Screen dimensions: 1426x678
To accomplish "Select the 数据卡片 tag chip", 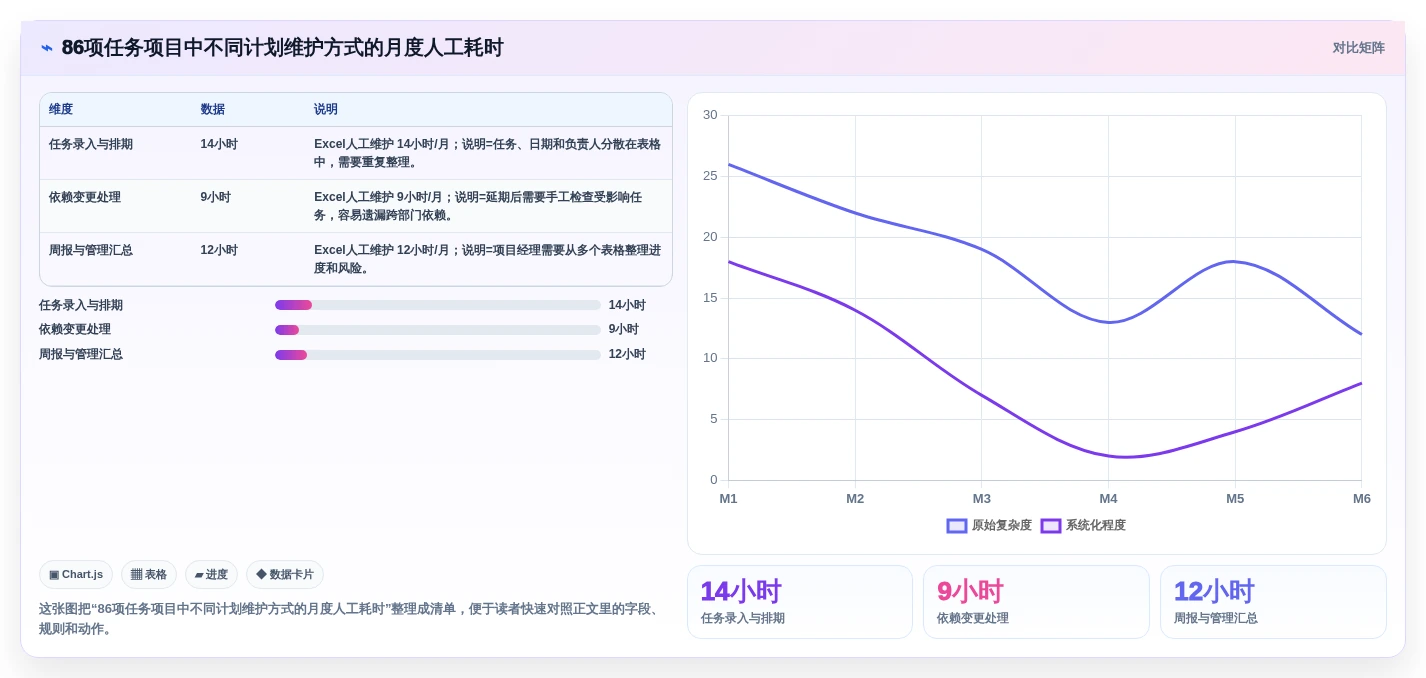I will (285, 574).
